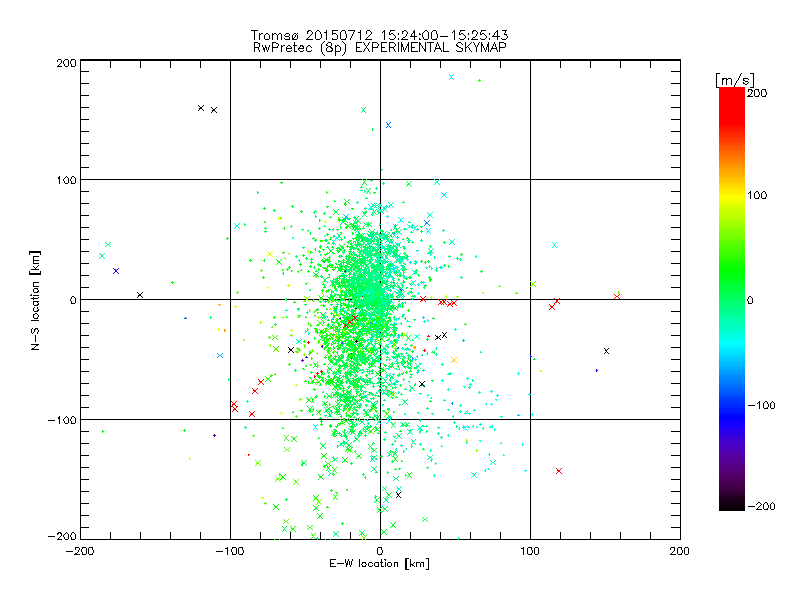The height and width of the screenshot is (600, 800).
Task: Click the y-axis tick label "-100"
Action: point(62,420)
